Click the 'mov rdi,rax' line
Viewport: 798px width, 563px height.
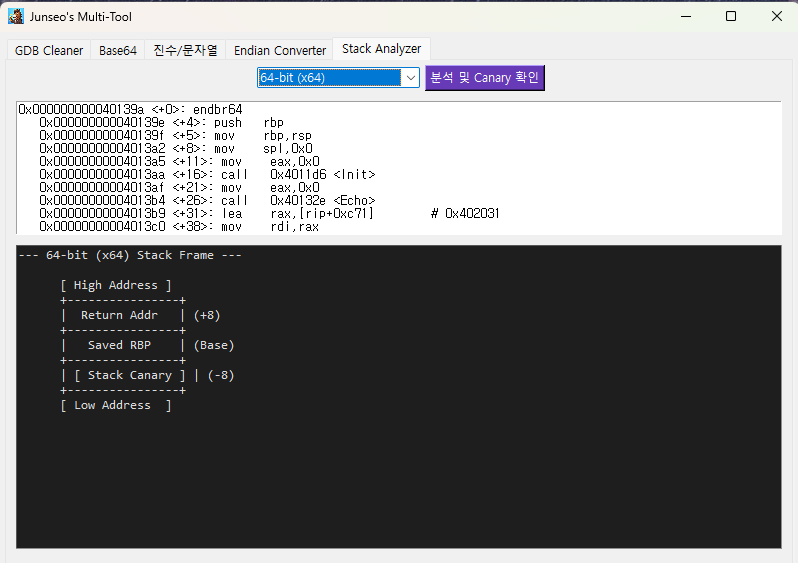pyautogui.click(x=179, y=227)
